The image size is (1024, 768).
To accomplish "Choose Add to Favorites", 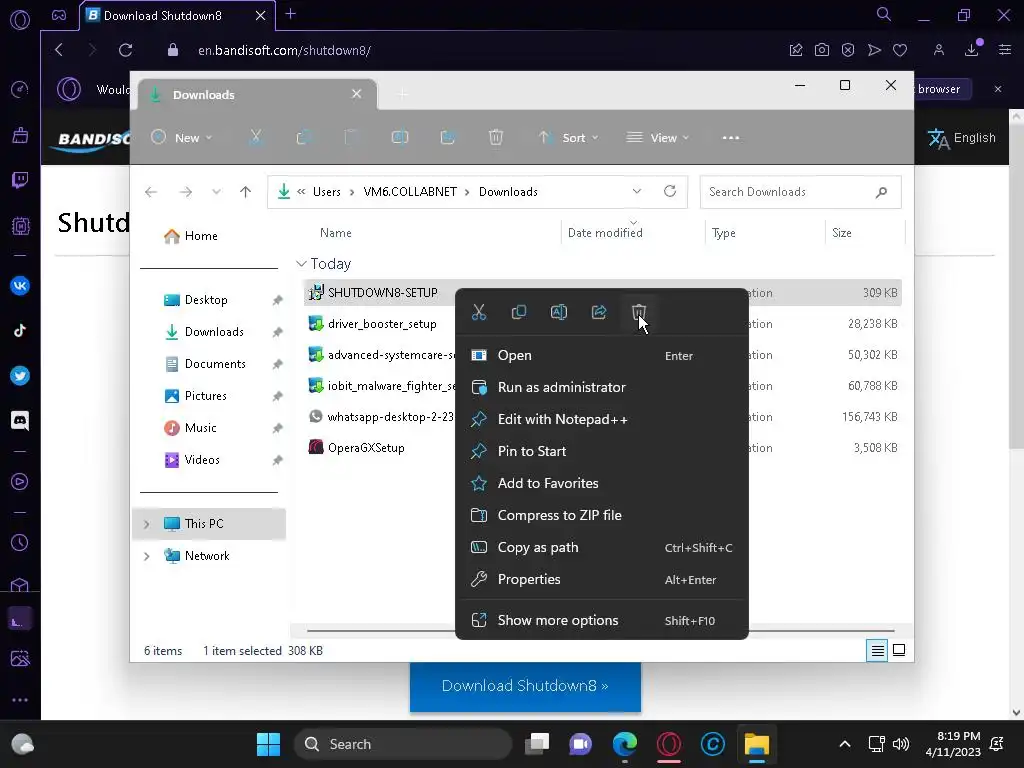I will pyautogui.click(x=601, y=483).
